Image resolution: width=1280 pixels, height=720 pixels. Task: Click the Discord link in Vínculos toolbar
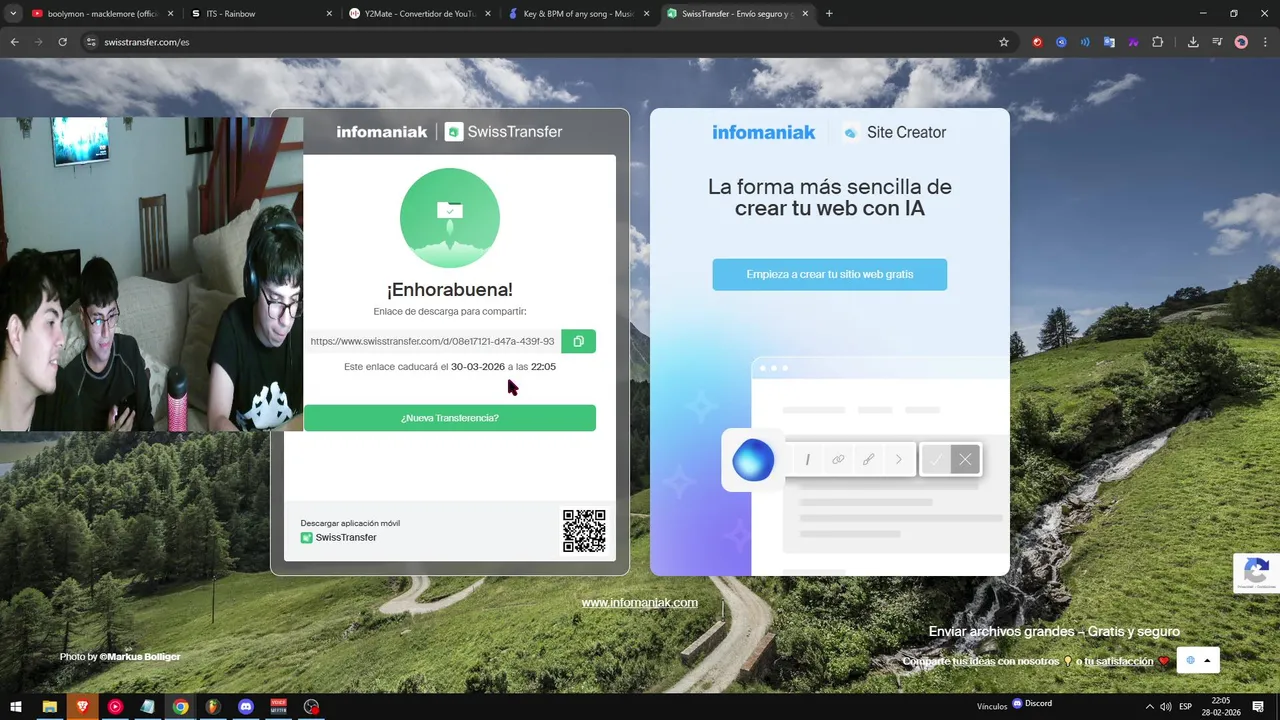(1033, 704)
